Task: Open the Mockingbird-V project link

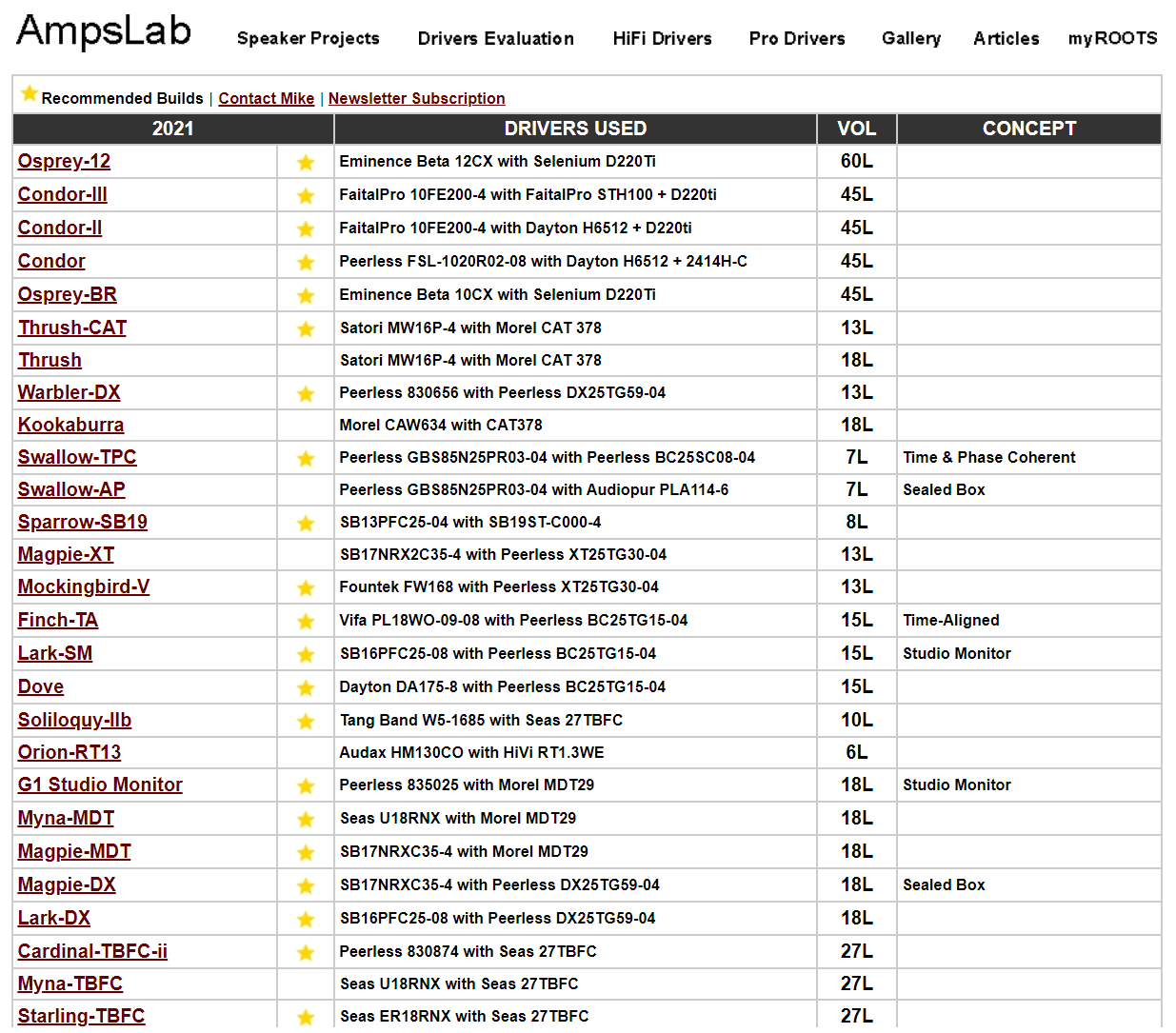Action: (x=84, y=586)
